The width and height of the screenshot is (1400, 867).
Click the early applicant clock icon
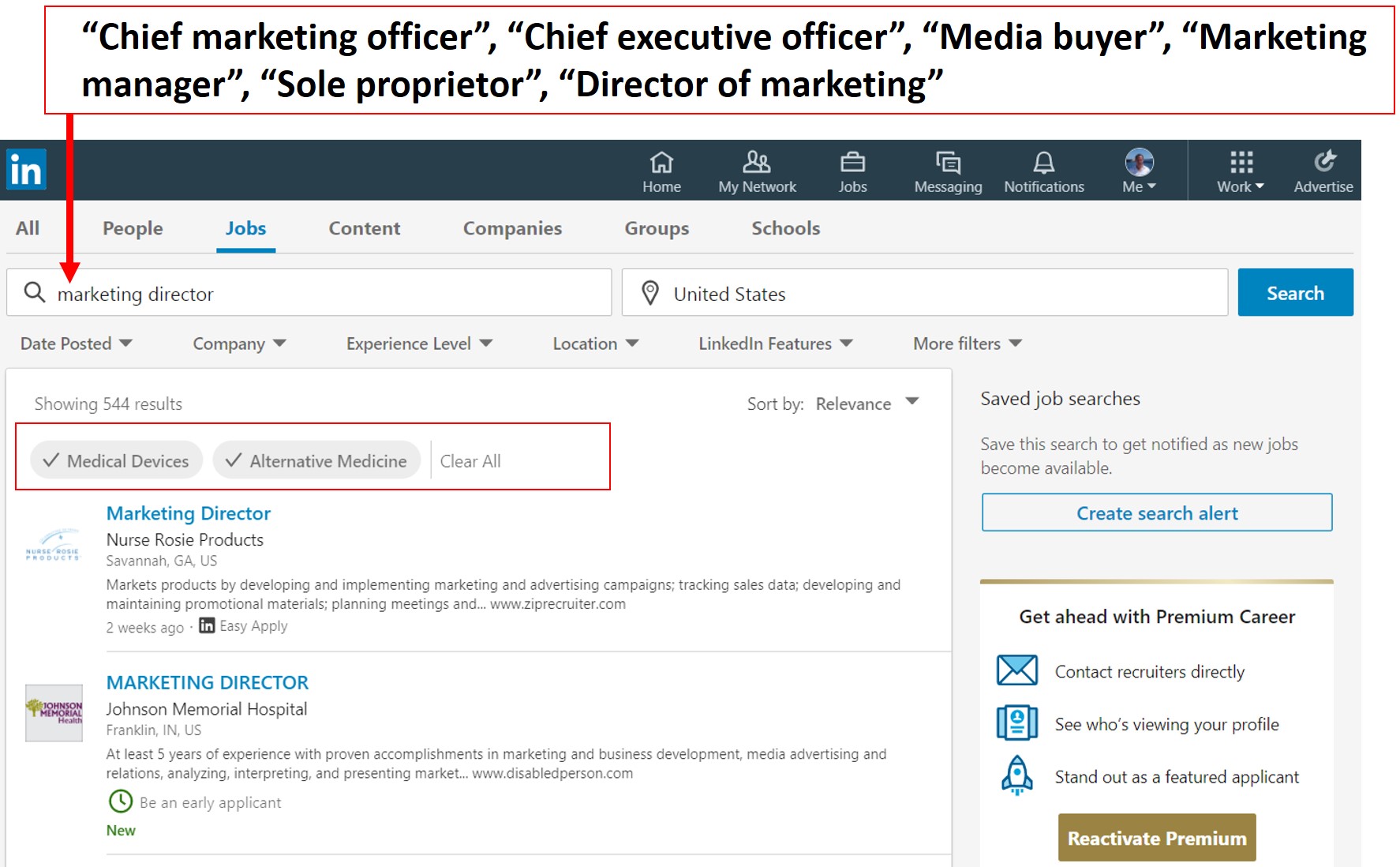[x=120, y=801]
